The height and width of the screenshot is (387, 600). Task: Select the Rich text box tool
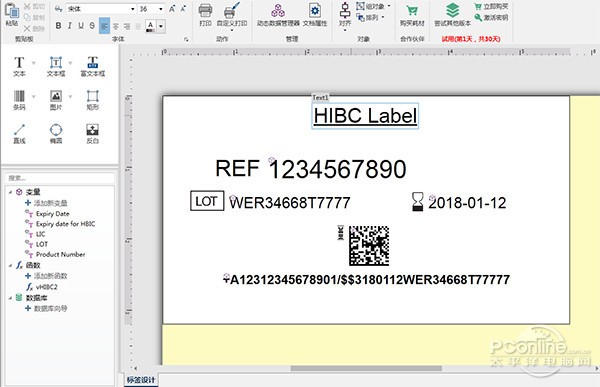(x=93, y=66)
